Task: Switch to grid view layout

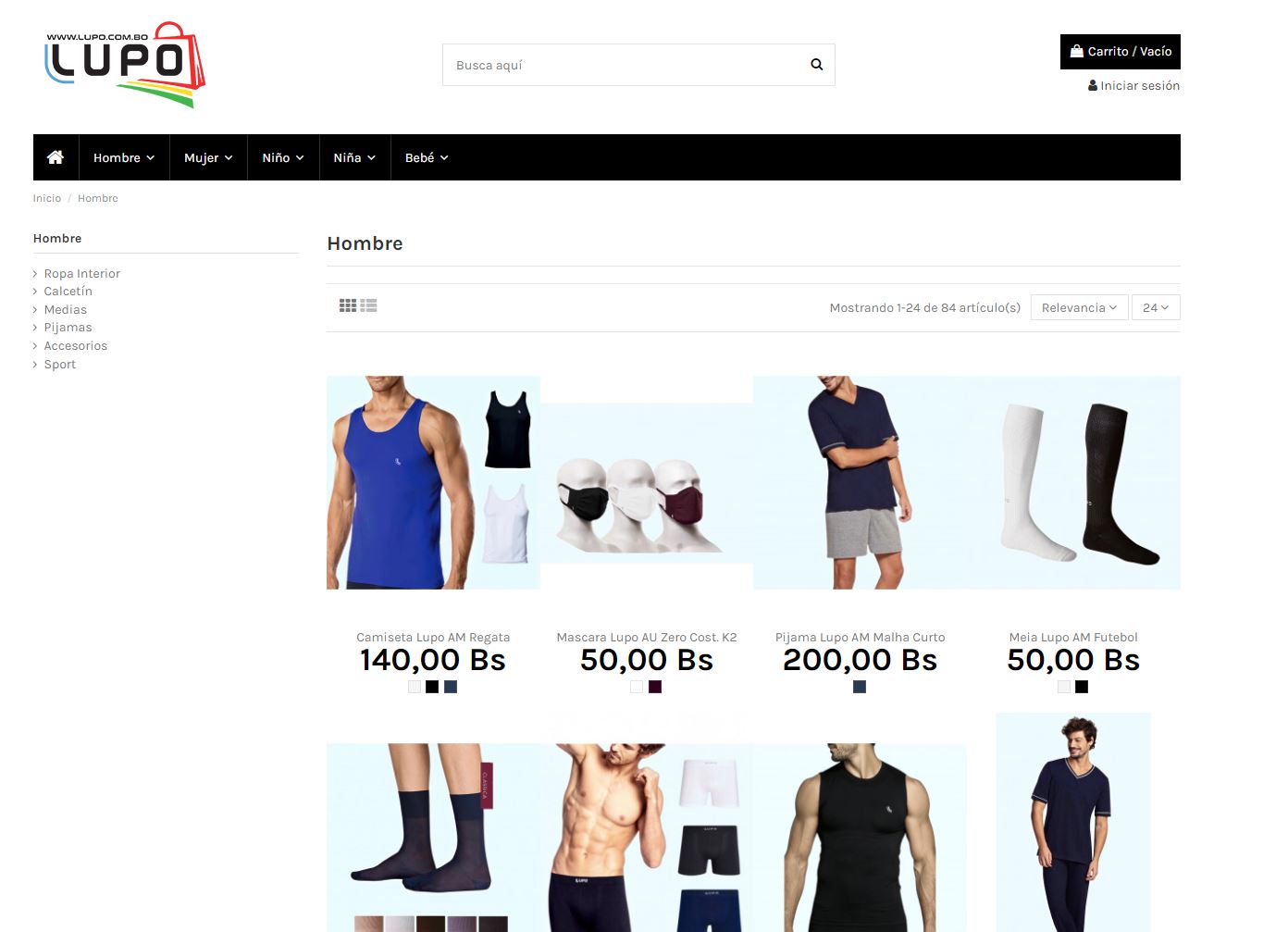Action: tap(348, 305)
